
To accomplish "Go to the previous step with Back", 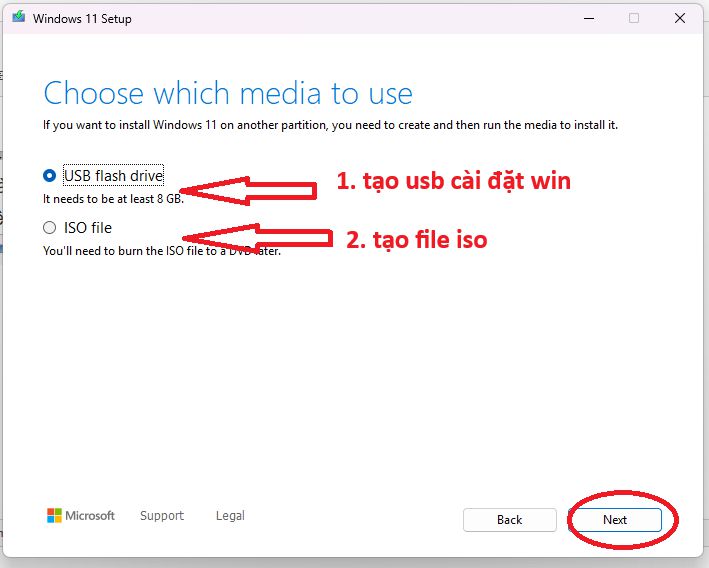I will tap(509, 520).
